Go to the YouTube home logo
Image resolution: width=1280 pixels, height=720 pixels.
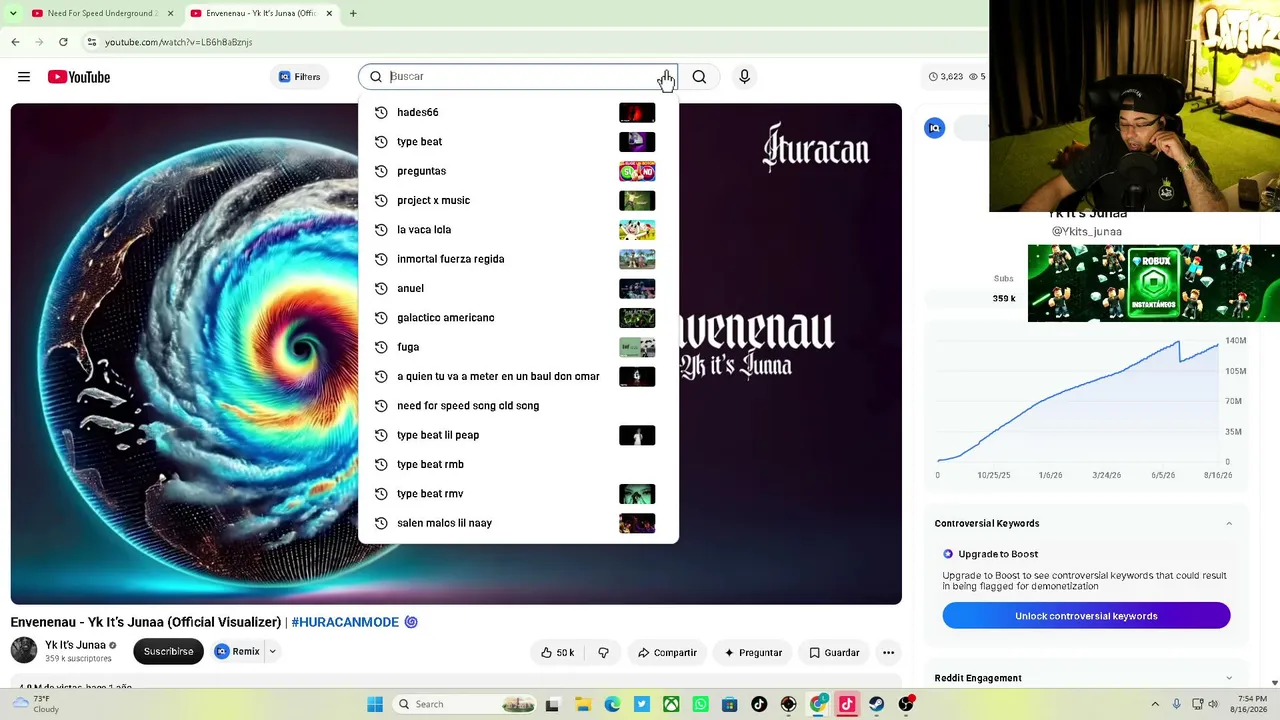[78, 77]
